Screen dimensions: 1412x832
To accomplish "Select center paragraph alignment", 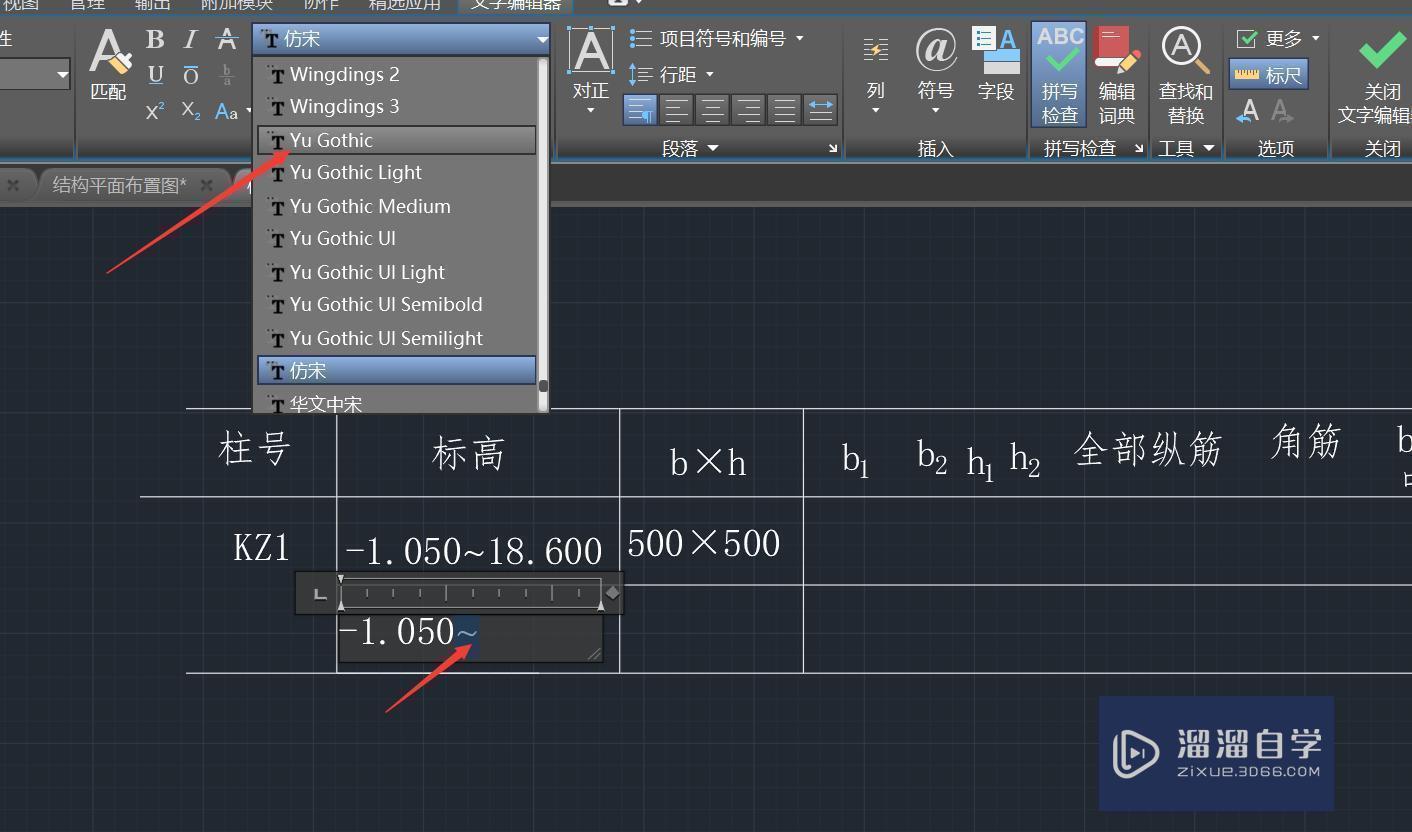I will 712,109.
